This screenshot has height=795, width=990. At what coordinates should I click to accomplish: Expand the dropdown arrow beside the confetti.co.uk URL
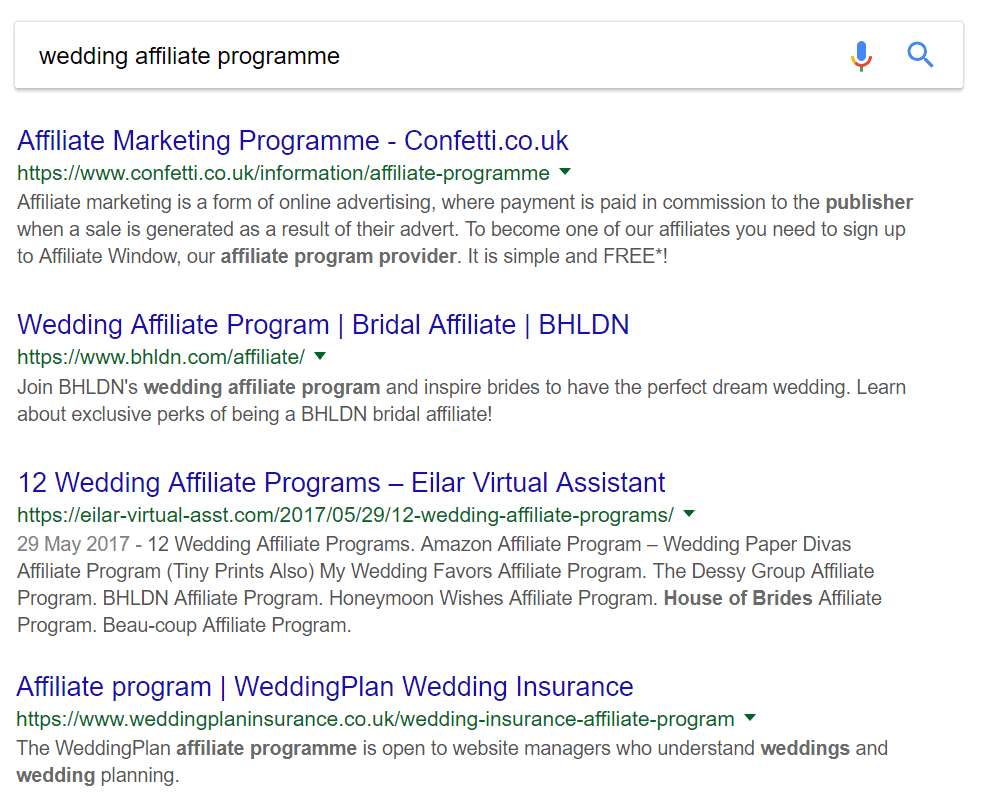click(x=565, y=172)
